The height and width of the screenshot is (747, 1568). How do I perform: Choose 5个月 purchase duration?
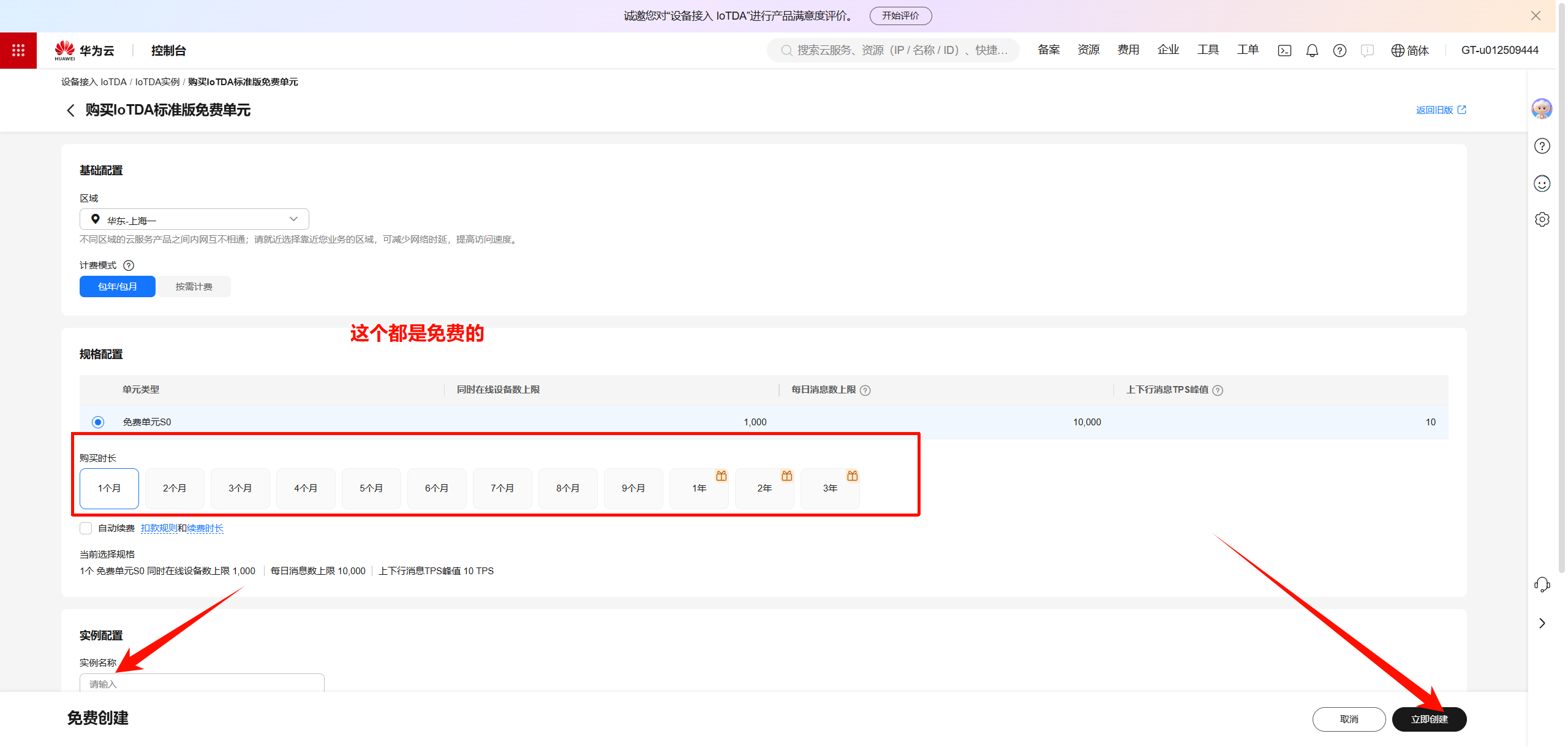371,488
